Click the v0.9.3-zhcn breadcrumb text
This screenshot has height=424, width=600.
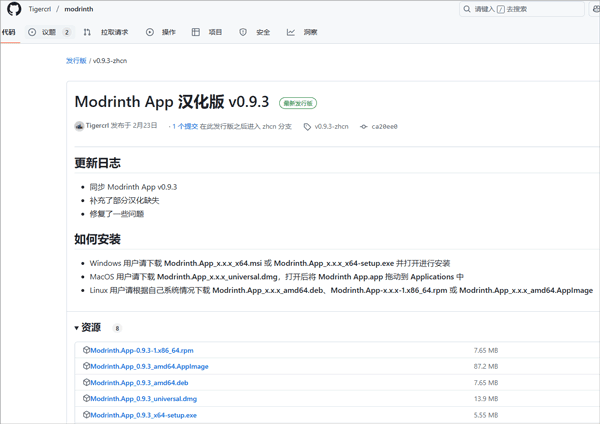pyautogui.click(x=110, y=60)
